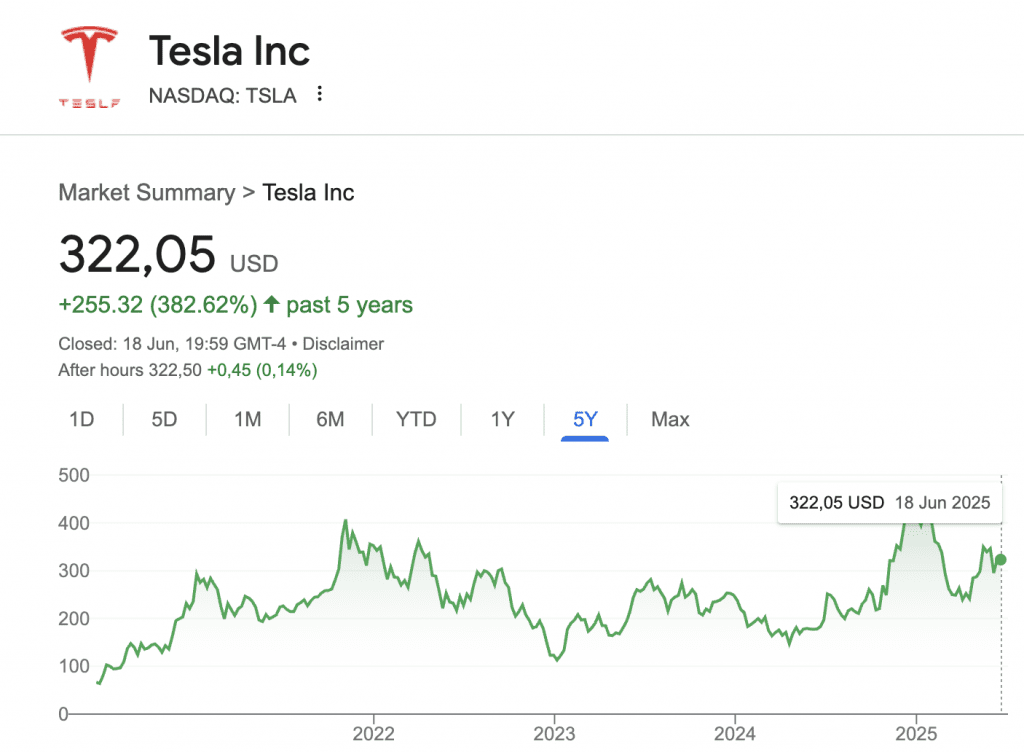Open the three-dot options menu
This screenshot has height=752, width=1024.
(x=320, y=95)
